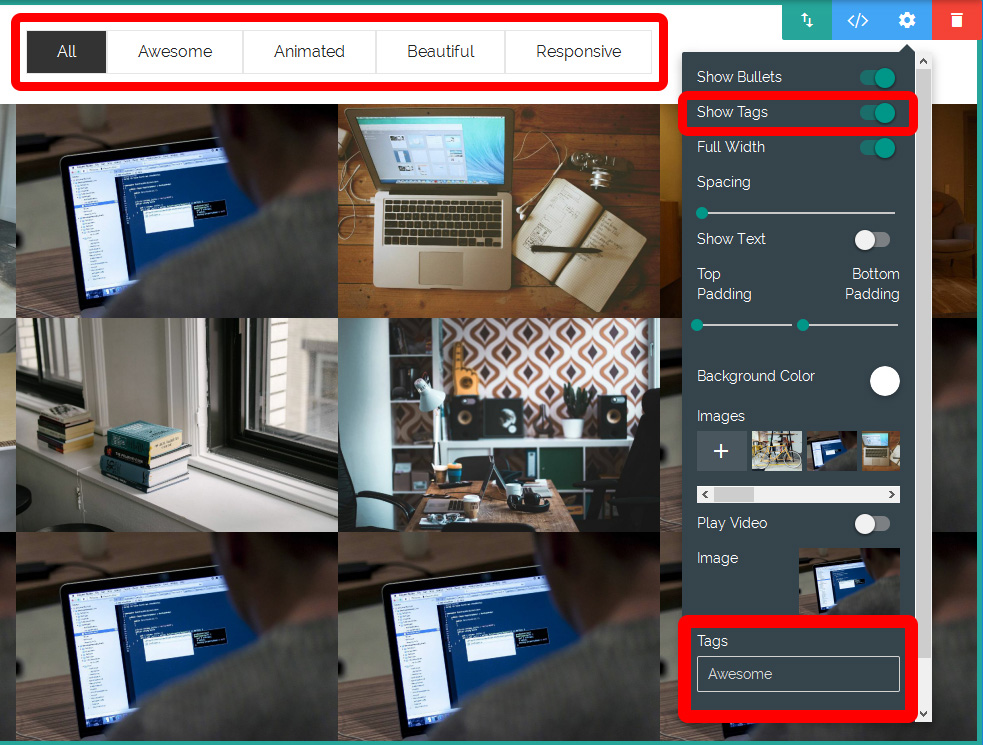Screen dimensions: 983x745
Task: Enable the Show Text toggle
Action: tap(872, 239)
